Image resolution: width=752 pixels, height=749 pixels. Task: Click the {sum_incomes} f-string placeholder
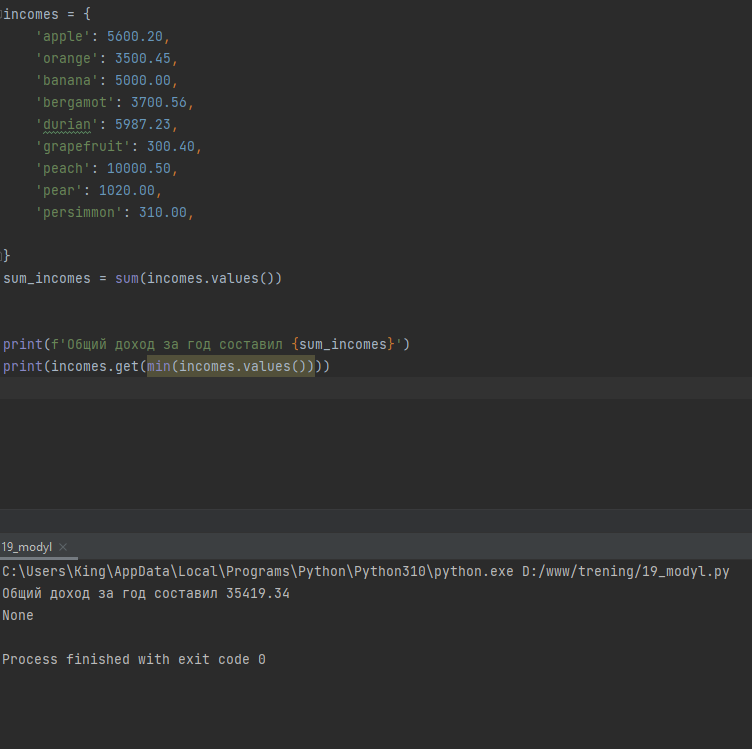click(343, 344)
